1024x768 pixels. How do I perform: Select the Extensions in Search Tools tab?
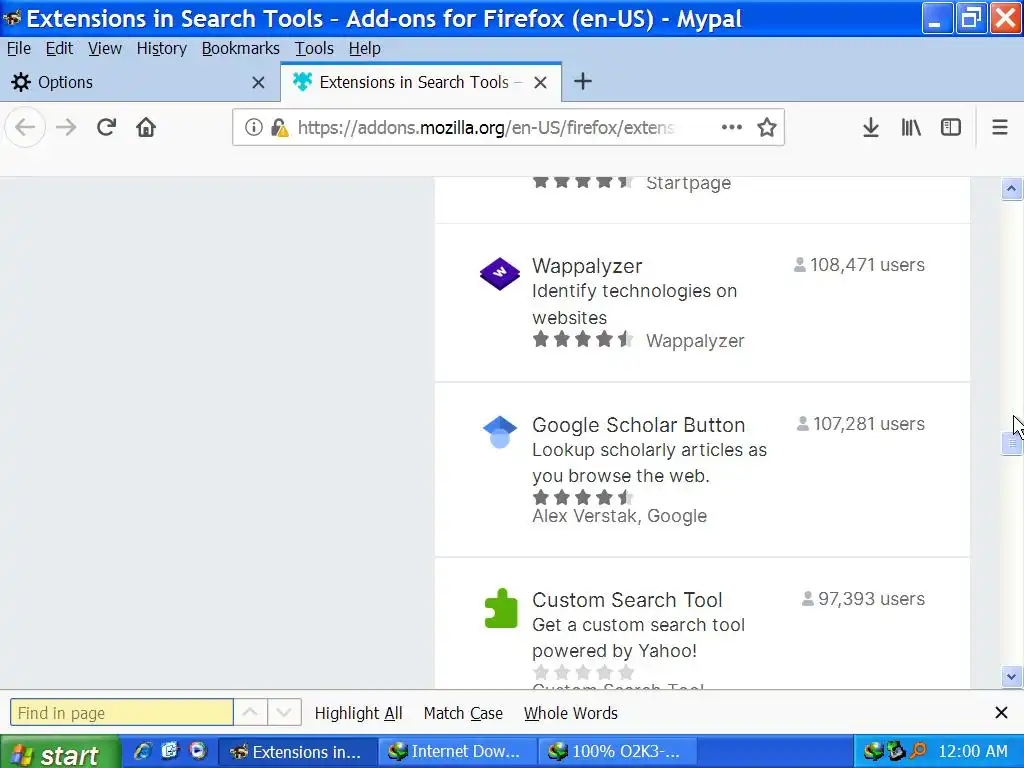[421, 82]
